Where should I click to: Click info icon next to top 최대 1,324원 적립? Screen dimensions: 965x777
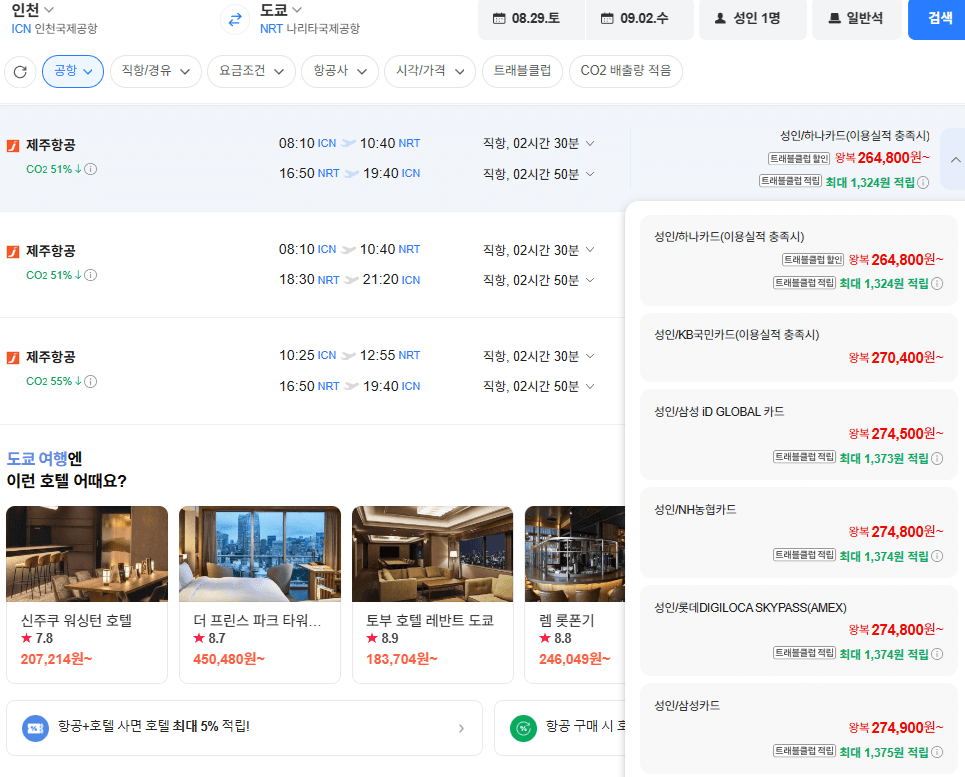pyautogui.click(x=923, y=183)
